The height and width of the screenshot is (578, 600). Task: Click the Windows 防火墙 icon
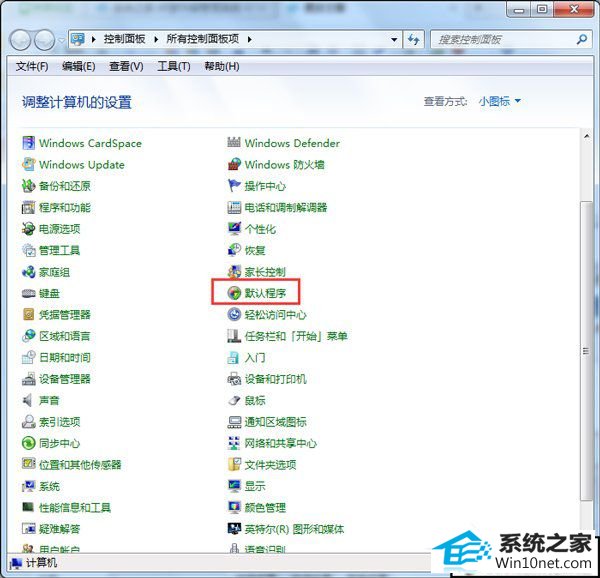pyautogui.click(x=234, y=164)
